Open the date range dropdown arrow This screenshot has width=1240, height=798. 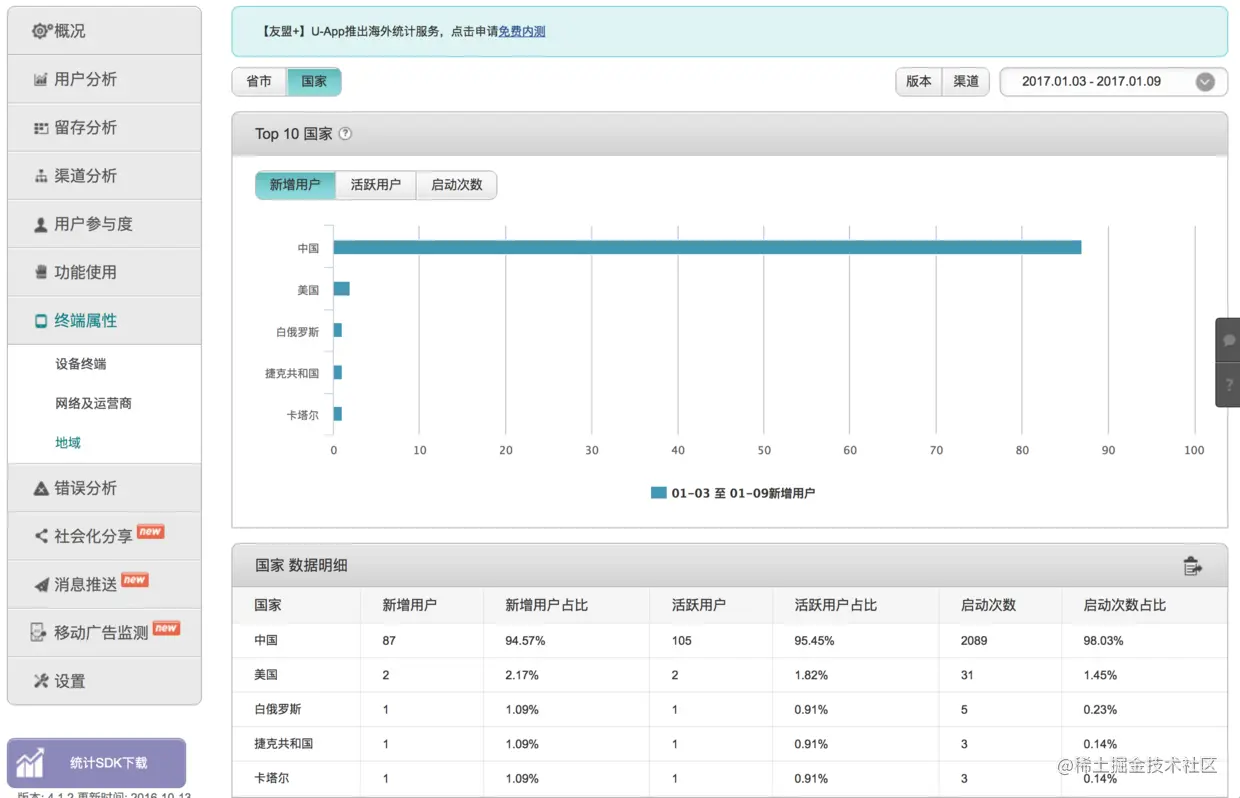[x=1205, y=82]
